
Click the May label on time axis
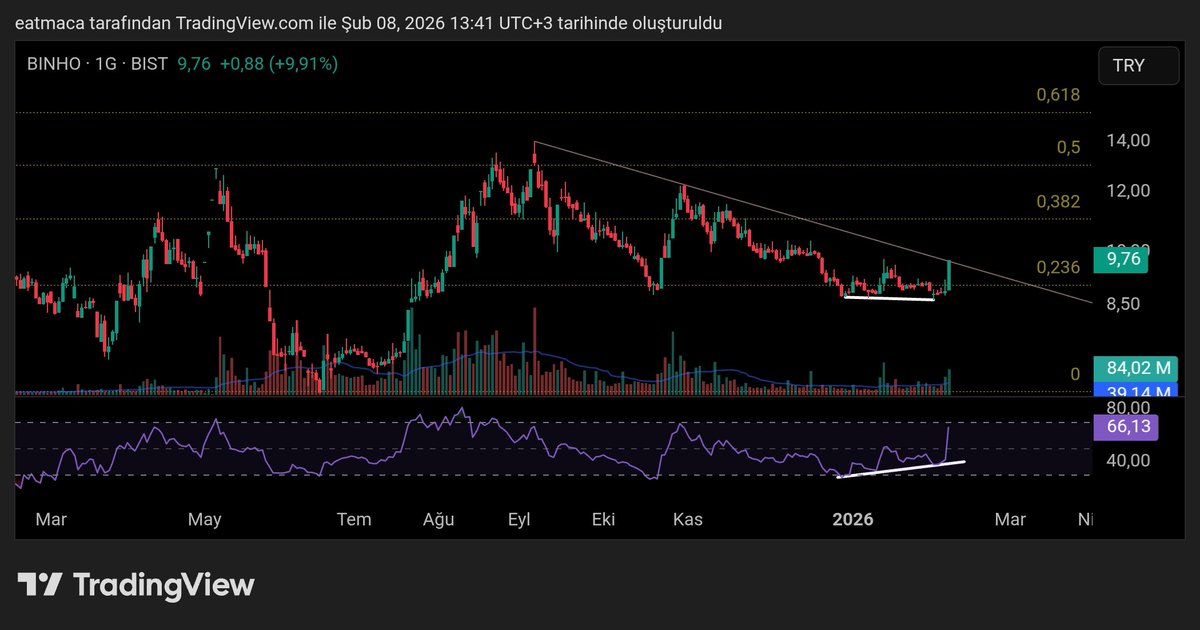tap(204, 519)
